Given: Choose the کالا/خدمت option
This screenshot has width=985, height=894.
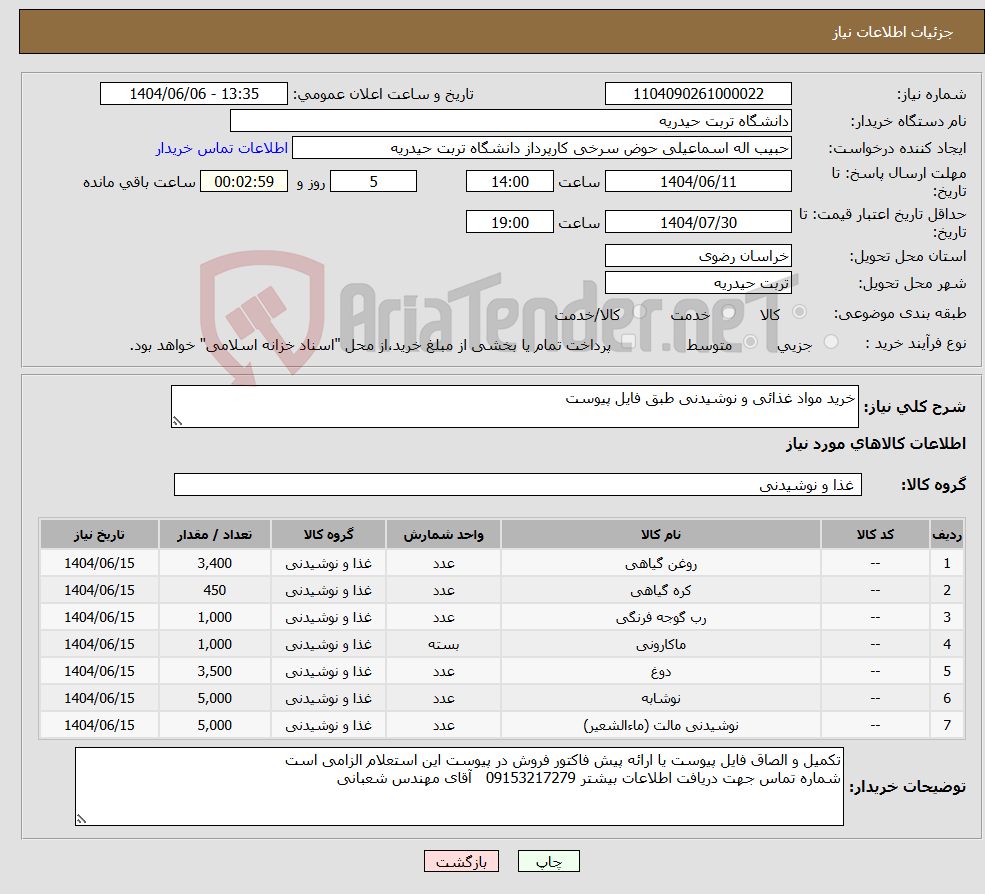Looking at the screenshot, I should click(x=642, y=312).
